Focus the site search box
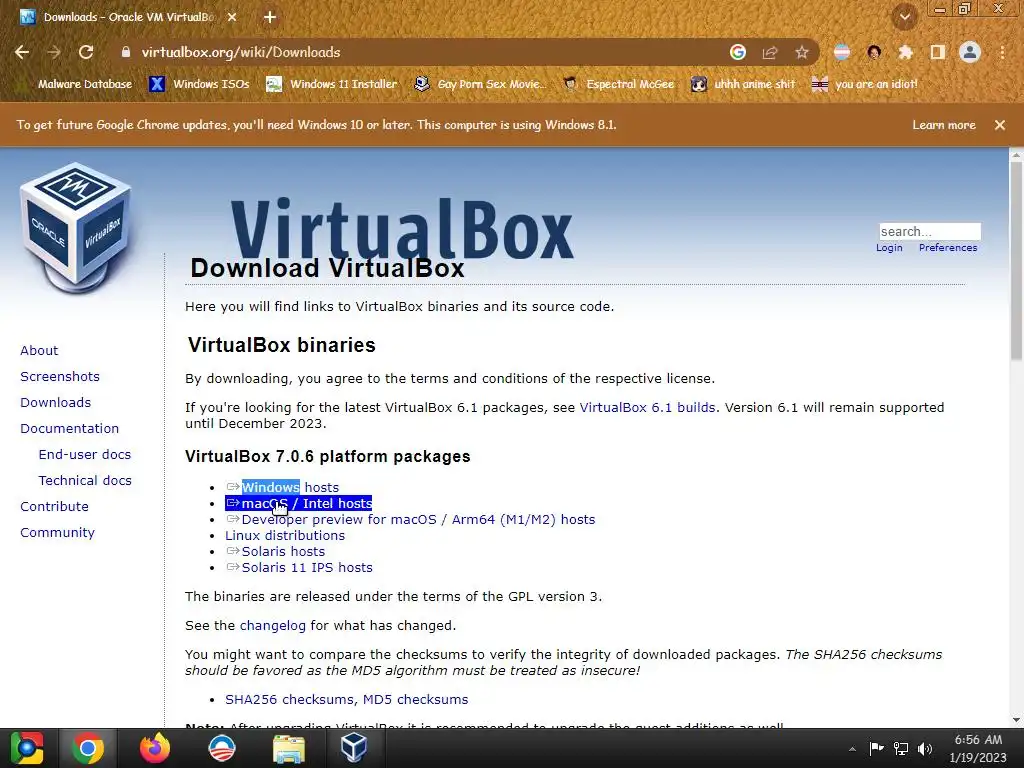Image resolution: width=1024 pixels, height=768 pixels. (x=930, y=231)
